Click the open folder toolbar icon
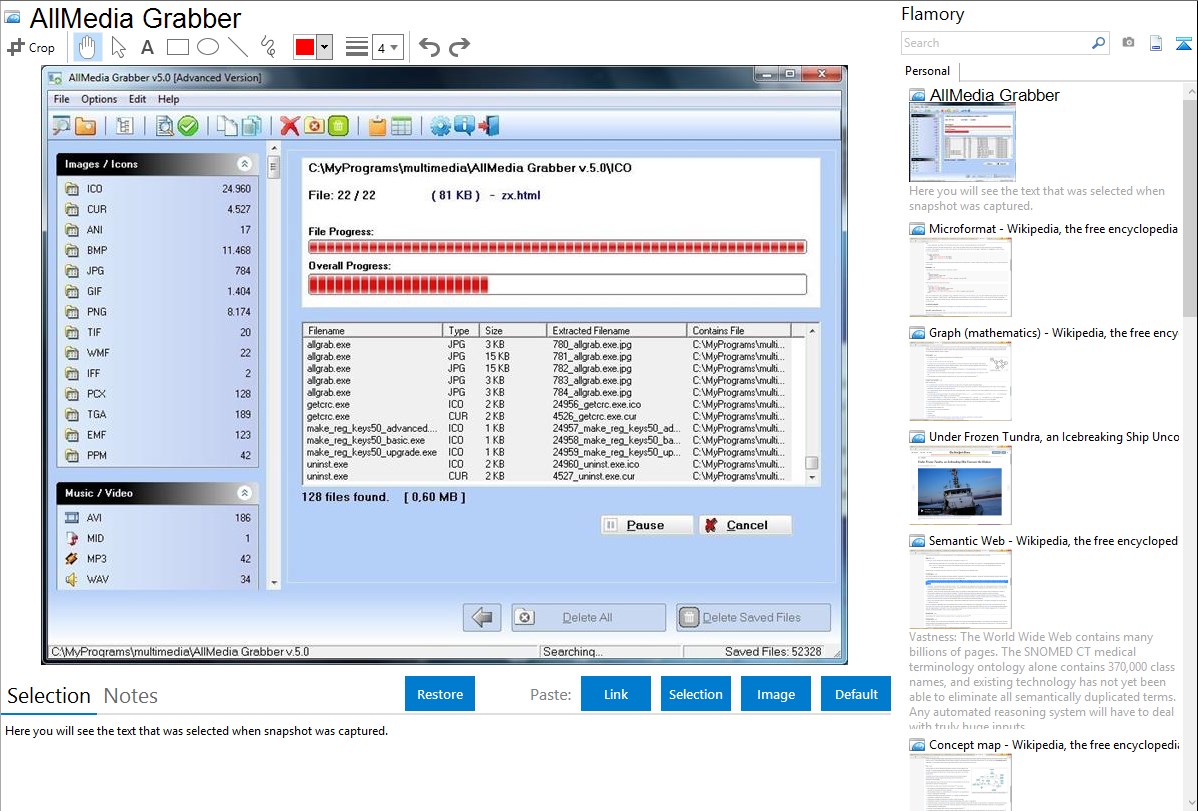The width and height of the screenshot is (1198, 811). (x=86, y=126)
